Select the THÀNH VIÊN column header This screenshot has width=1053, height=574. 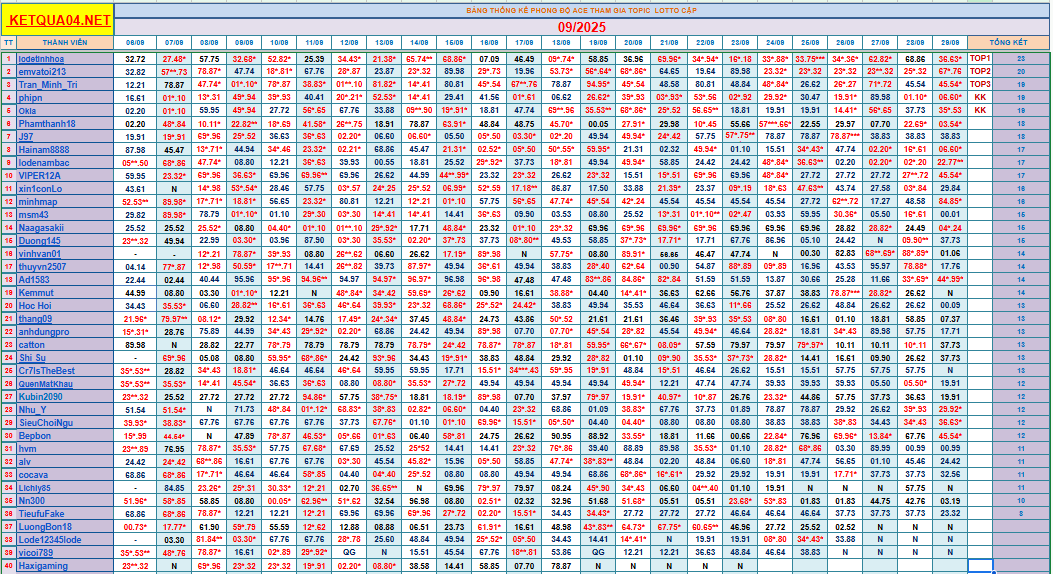(x=66, y=44)
